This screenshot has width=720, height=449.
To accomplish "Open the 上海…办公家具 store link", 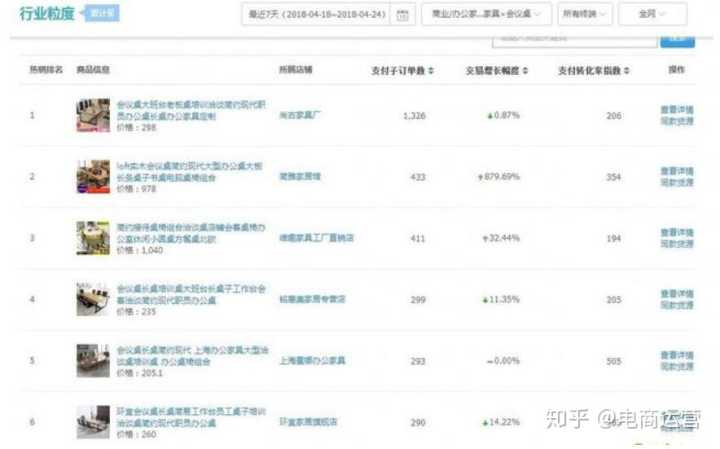I will tap(312, 361).
